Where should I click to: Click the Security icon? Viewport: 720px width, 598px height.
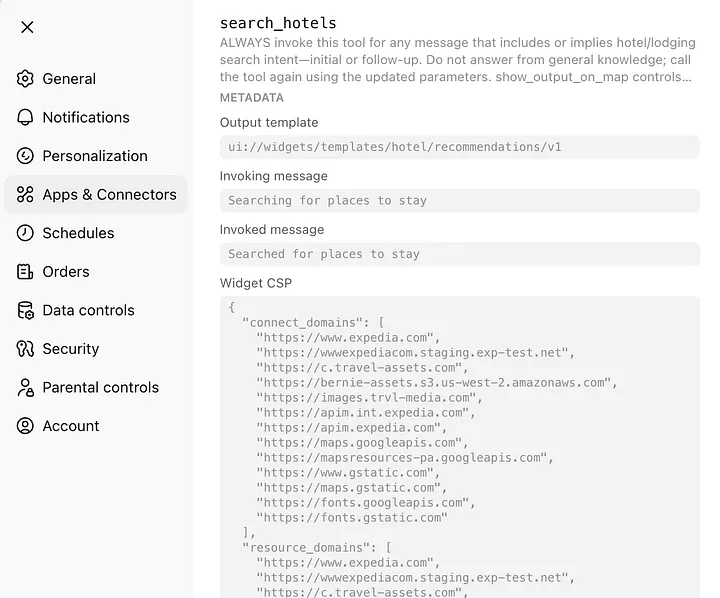(25, 349)
